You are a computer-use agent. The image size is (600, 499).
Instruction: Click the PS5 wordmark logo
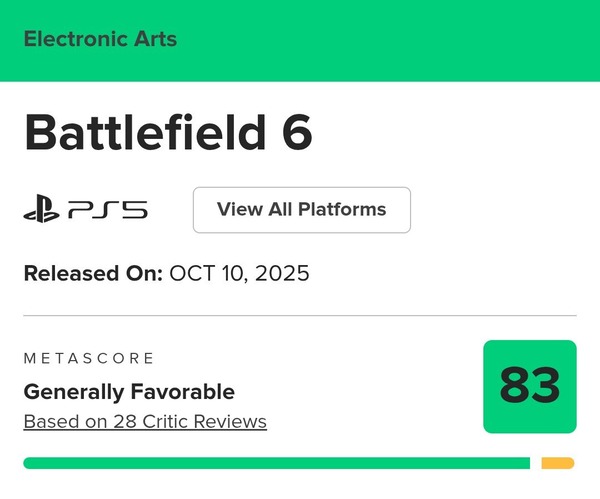108,210
